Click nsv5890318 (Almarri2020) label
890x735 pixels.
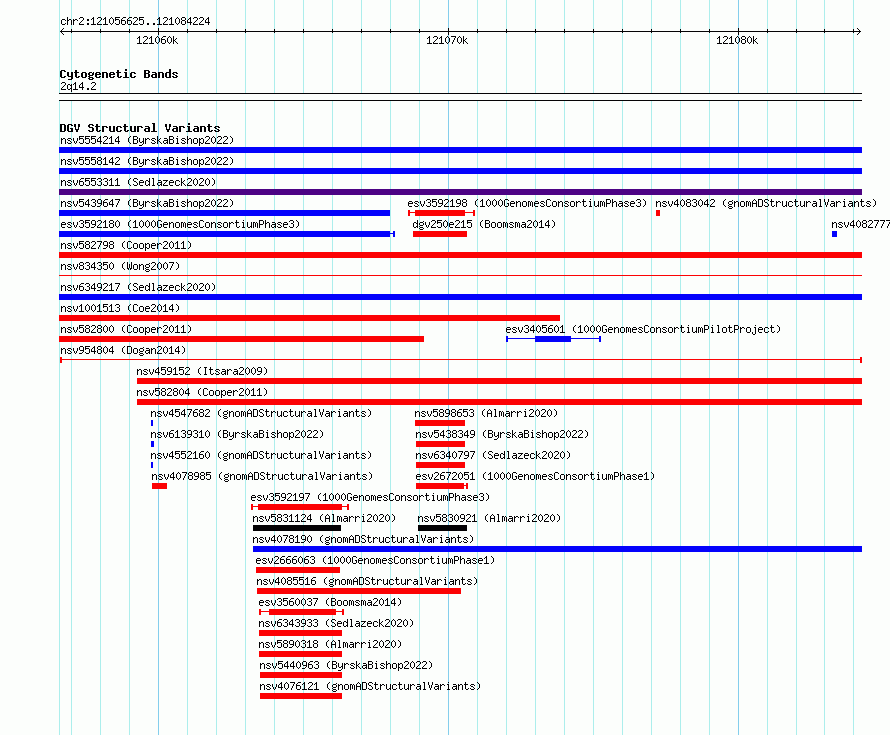330,644
